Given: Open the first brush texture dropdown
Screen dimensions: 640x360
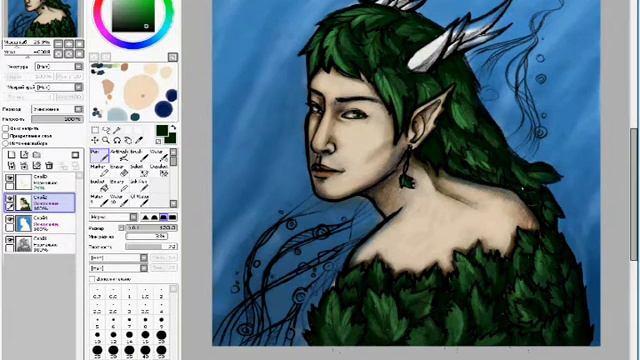Looking at the screenshot, I should click(118, 258).
